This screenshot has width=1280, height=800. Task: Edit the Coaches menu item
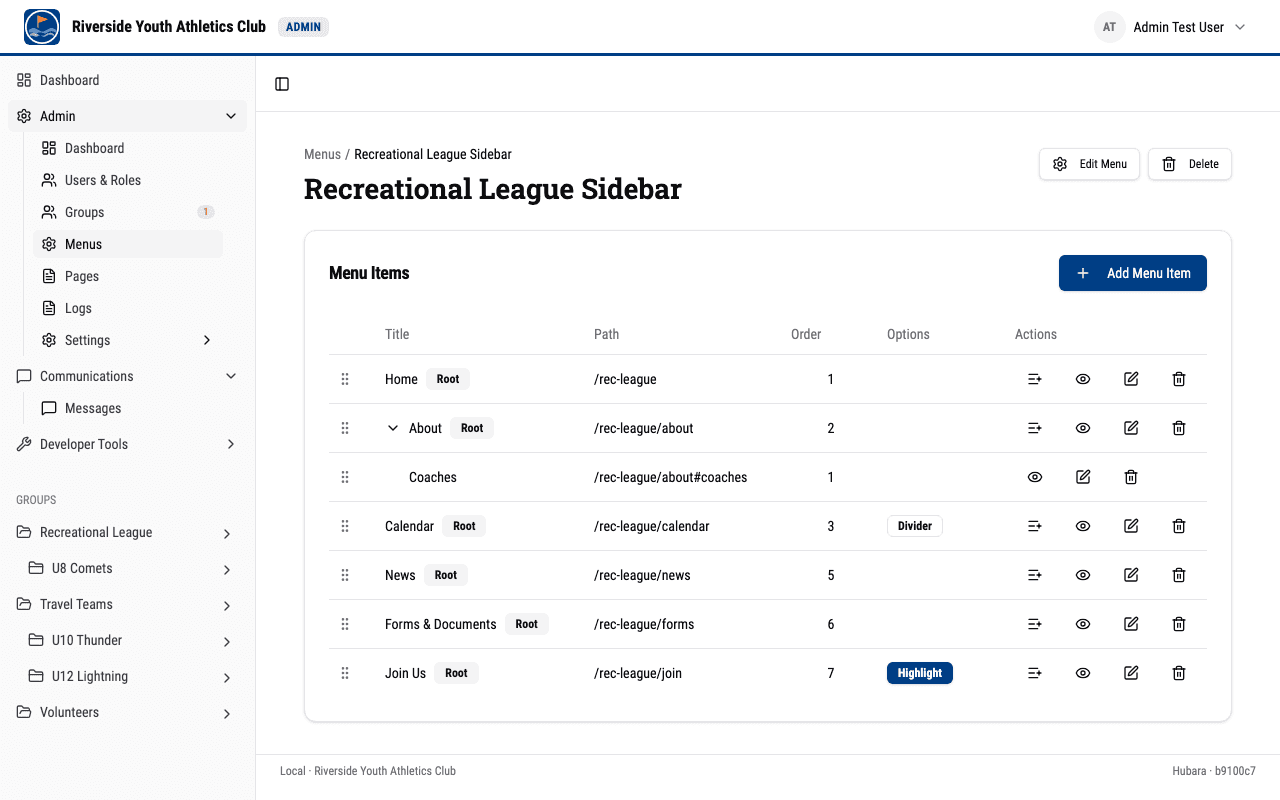[x=1083, y=477]
